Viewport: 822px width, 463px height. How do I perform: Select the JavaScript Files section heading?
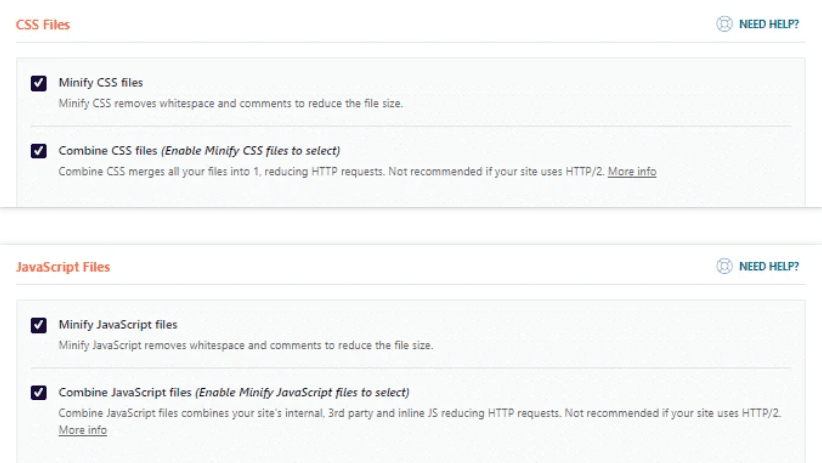pos(63,268)
